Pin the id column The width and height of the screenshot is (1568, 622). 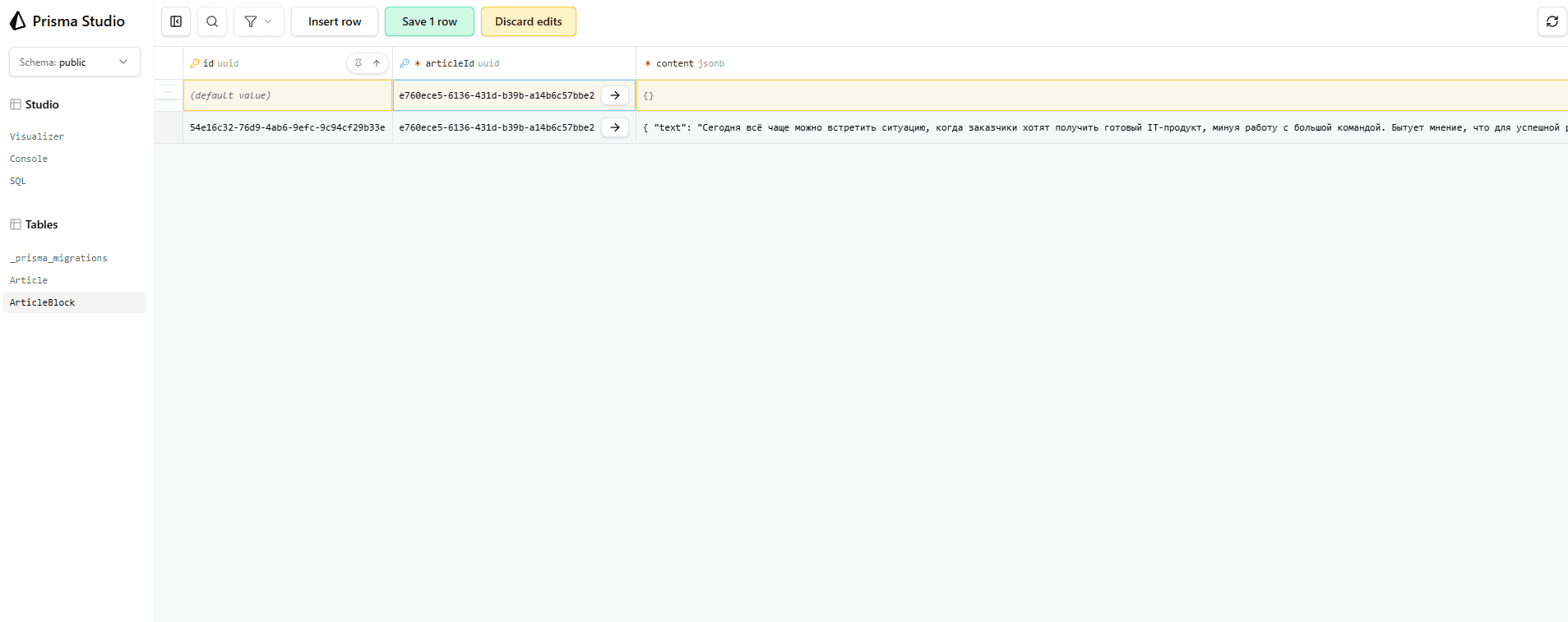coord(358,63)
